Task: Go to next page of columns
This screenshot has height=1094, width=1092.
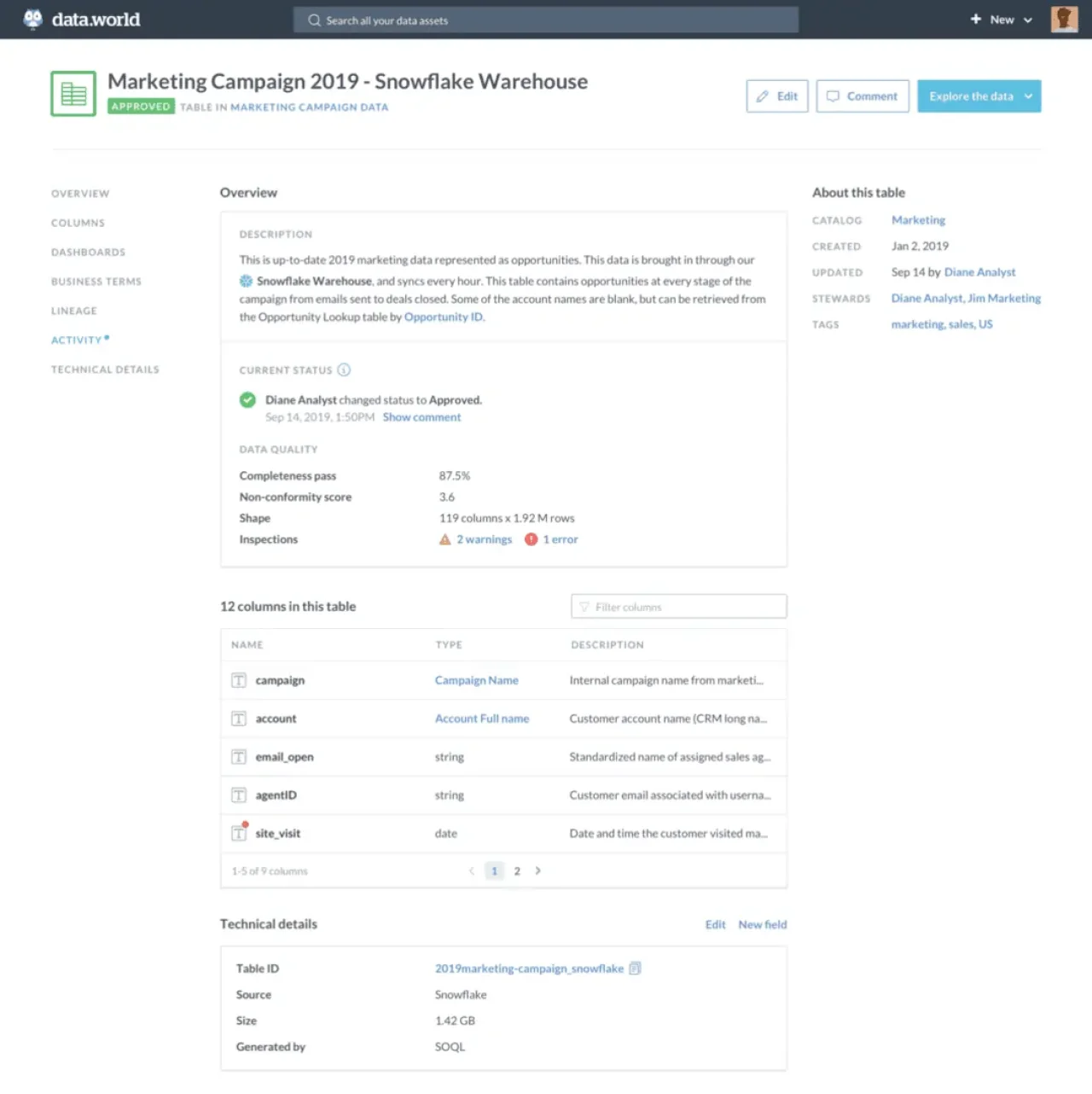Action: coord(537,871)
